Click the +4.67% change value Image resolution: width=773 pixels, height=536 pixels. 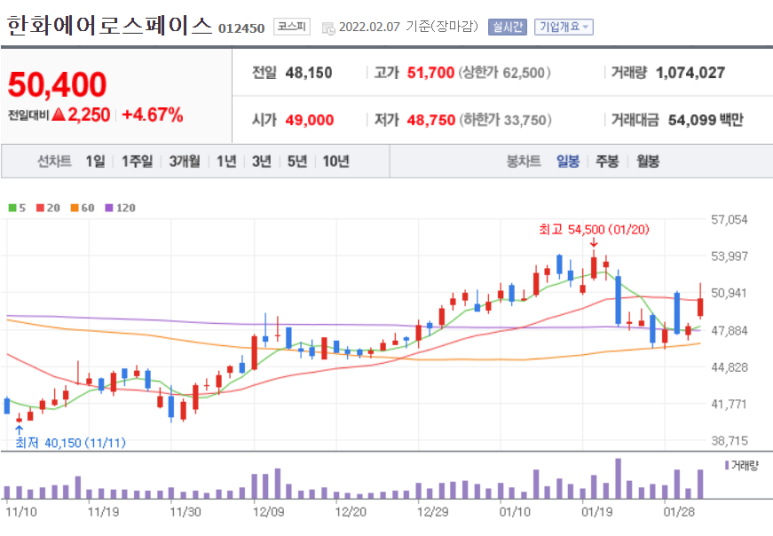click(x=152, y=115)
